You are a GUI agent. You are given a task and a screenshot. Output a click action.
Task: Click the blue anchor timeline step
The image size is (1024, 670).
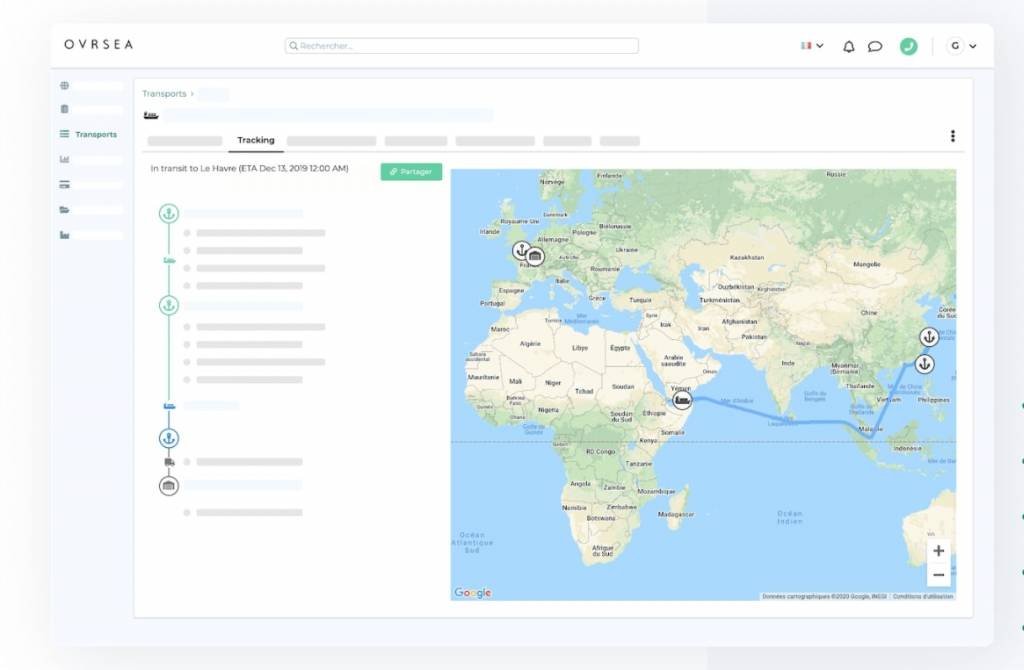point(169,438)
